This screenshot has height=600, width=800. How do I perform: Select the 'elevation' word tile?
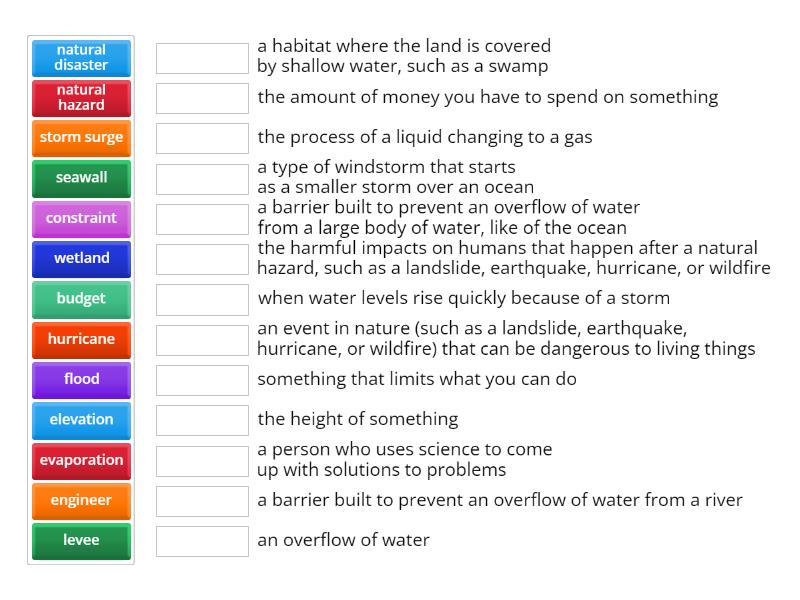[x=81, y=420]
